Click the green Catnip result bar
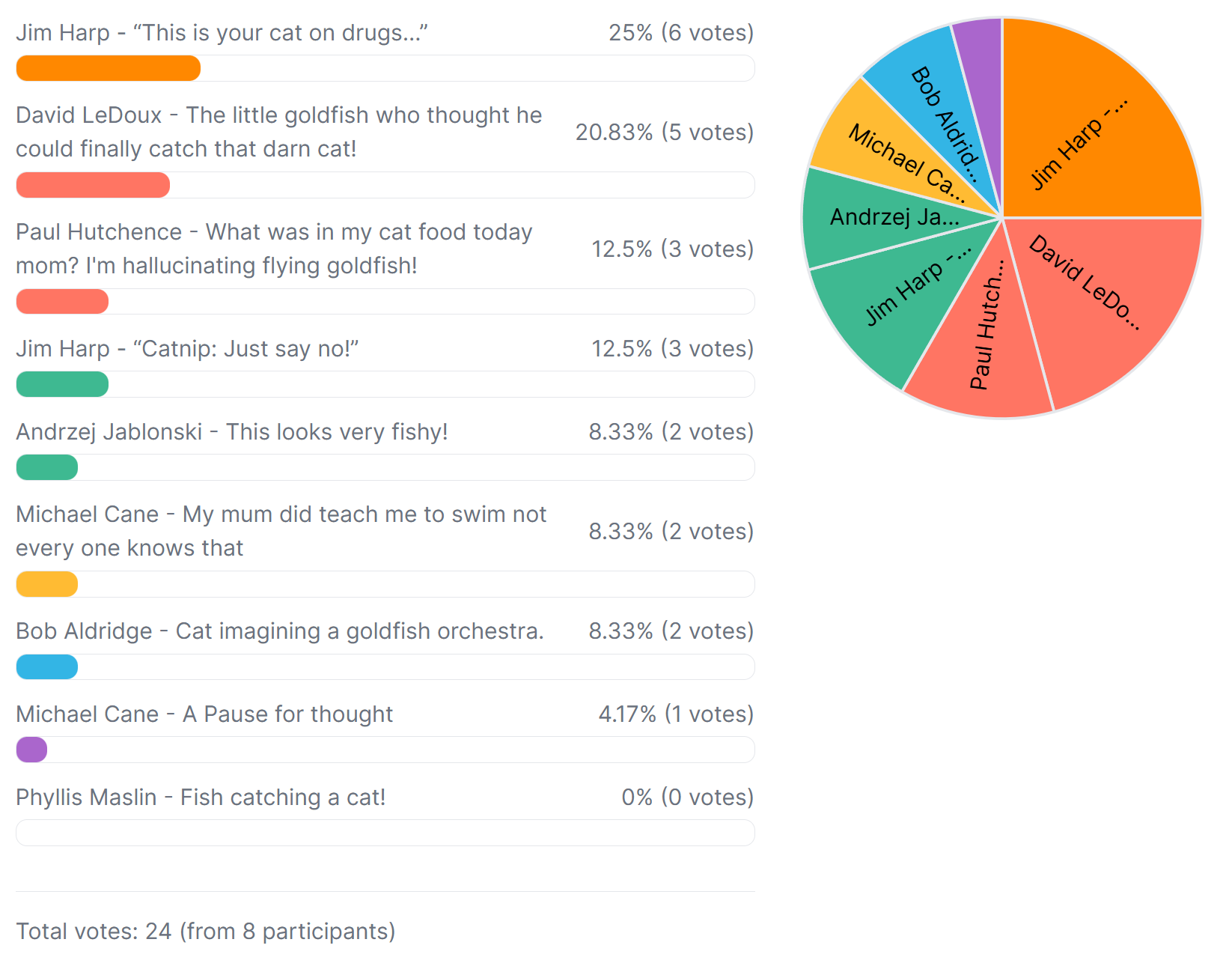Viewport: 1232px width, 978px height. 62,384
